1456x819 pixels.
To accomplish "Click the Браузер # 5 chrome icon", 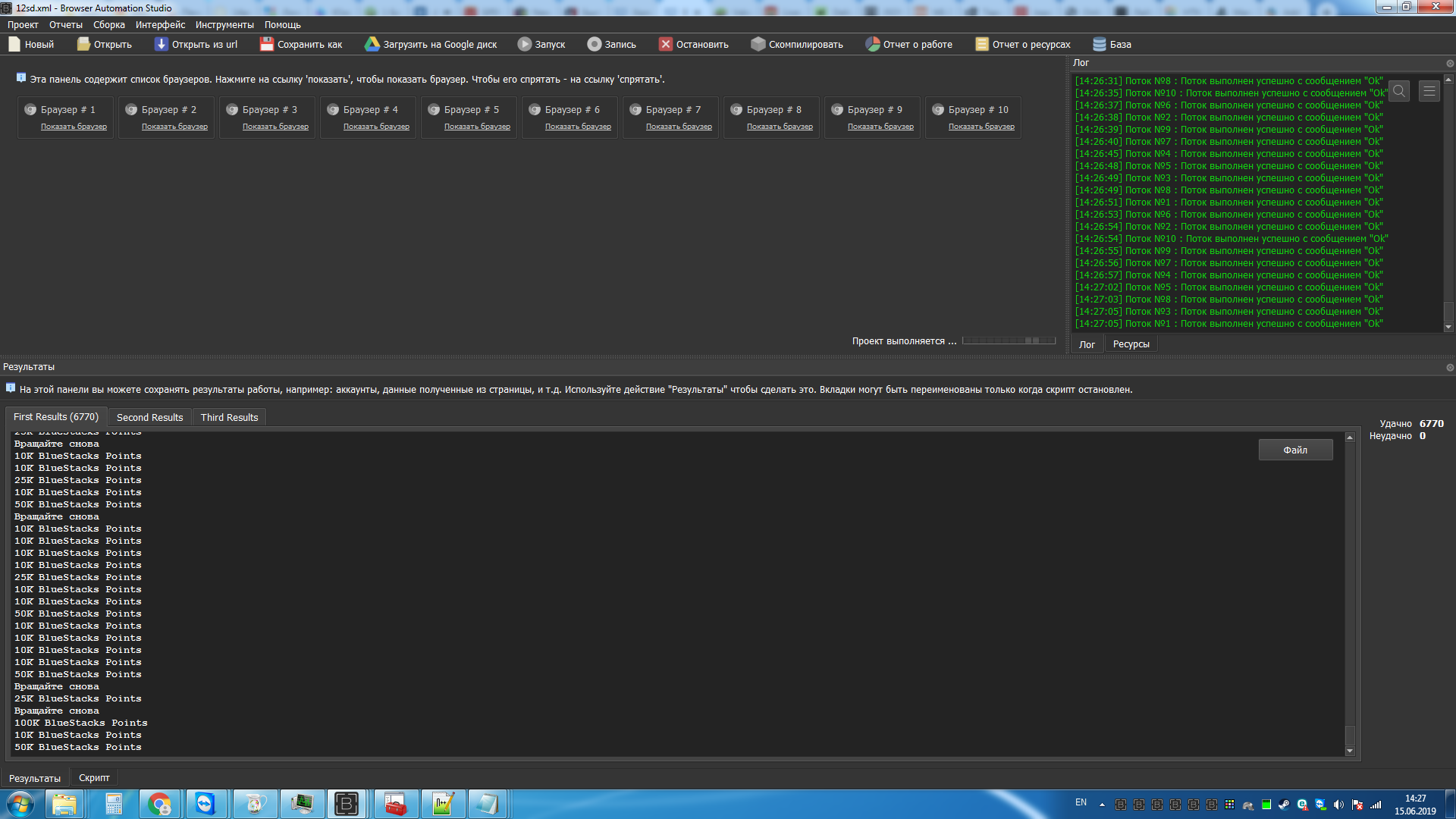I will 434,110.
